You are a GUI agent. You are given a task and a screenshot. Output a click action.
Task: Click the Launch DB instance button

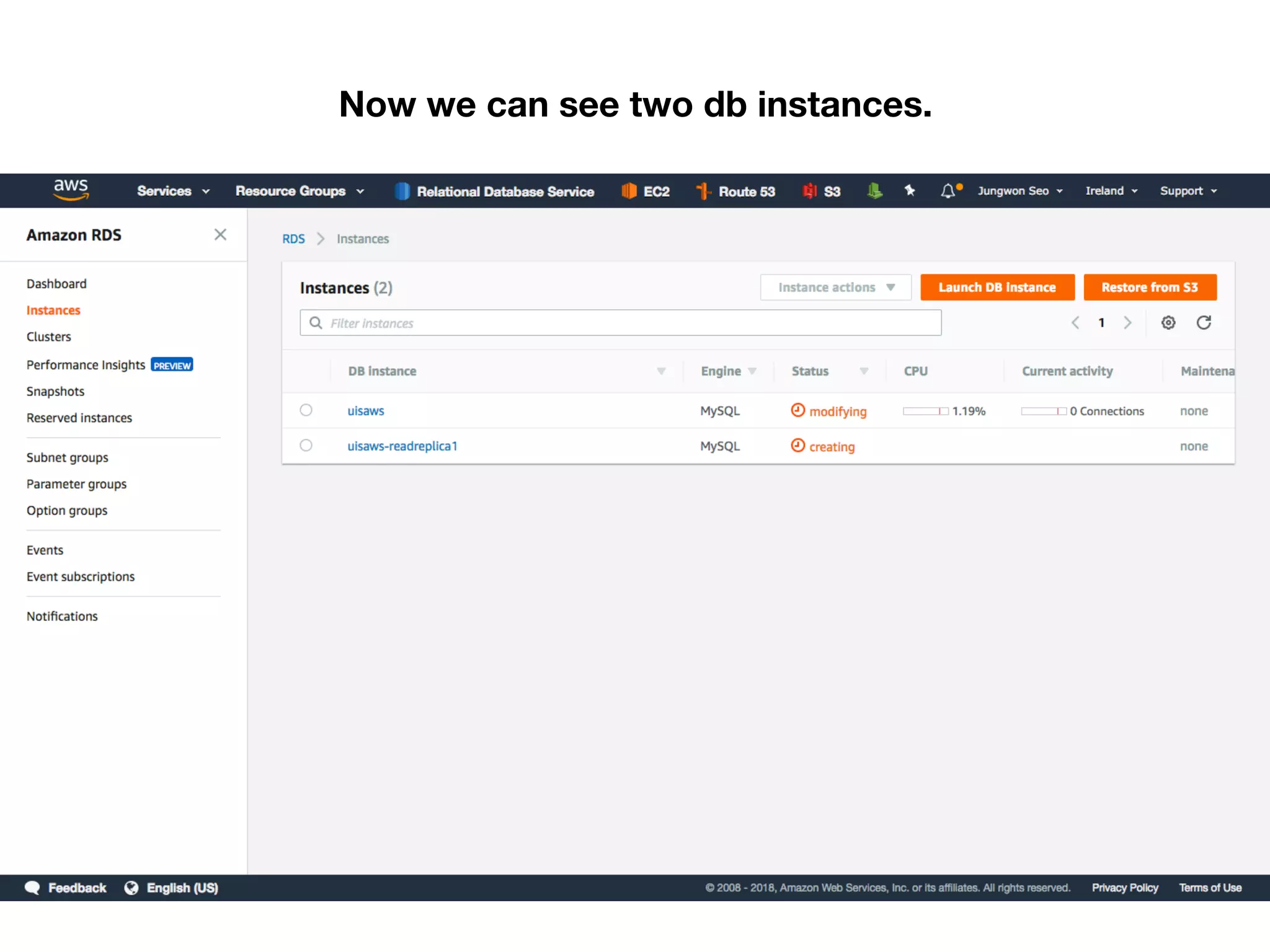997,288
